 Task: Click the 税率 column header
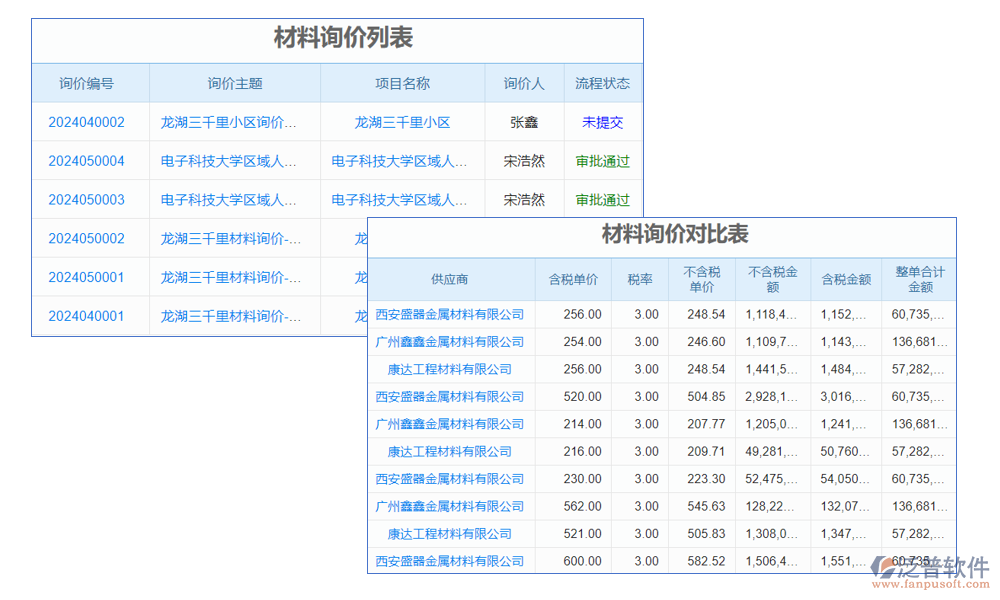[x=640, y=280]
